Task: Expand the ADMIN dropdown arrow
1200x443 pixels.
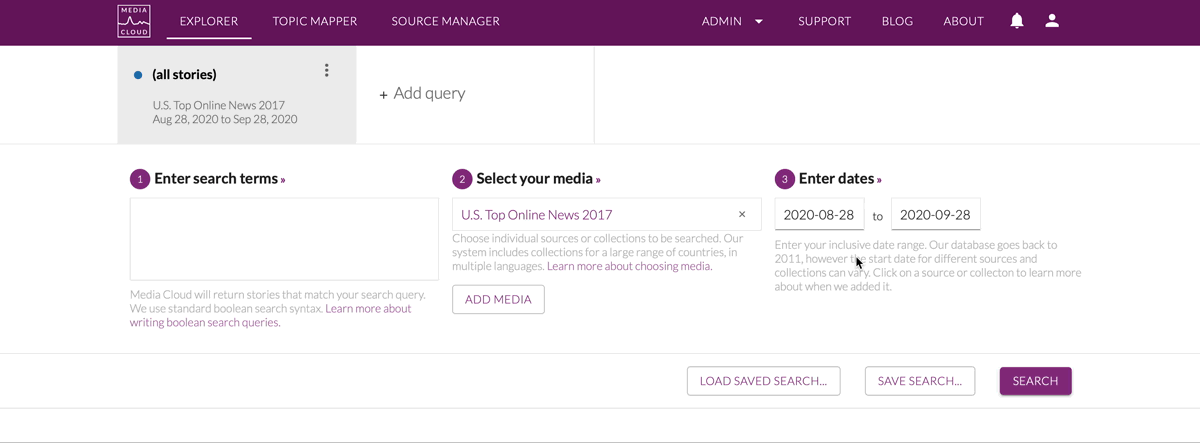Action: point(759,21)
